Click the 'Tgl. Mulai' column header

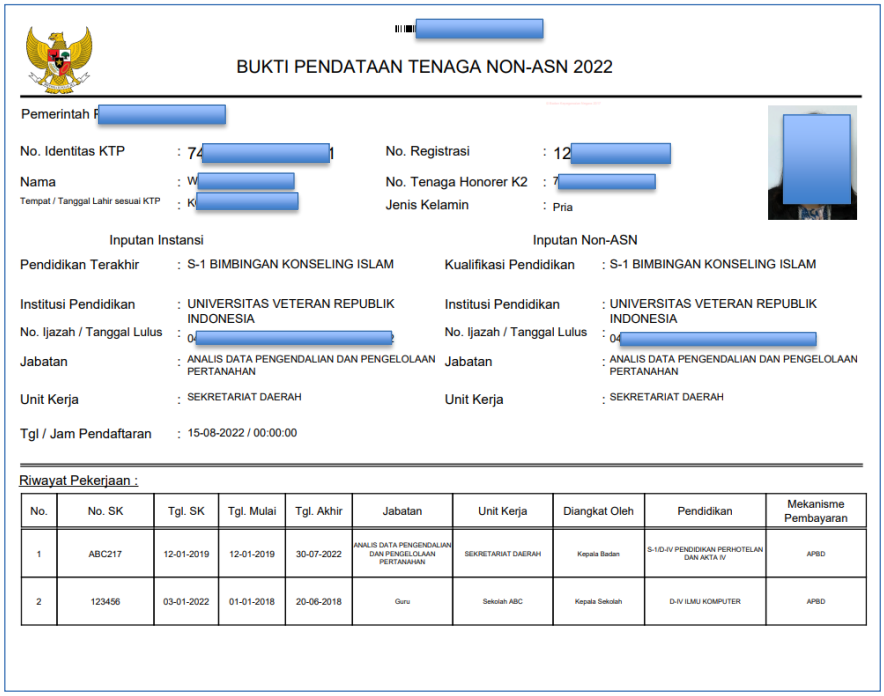[252, 511]
